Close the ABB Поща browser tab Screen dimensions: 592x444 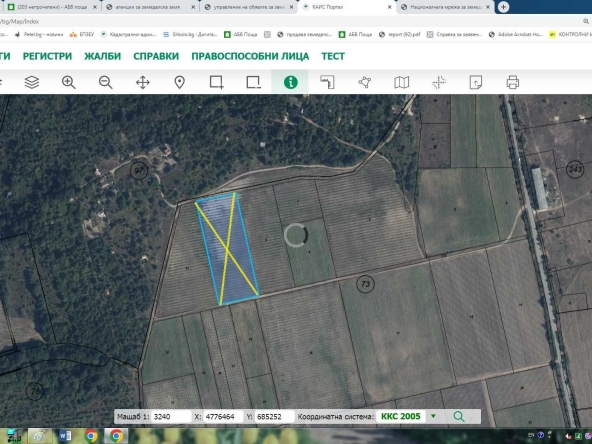point(94,7)
